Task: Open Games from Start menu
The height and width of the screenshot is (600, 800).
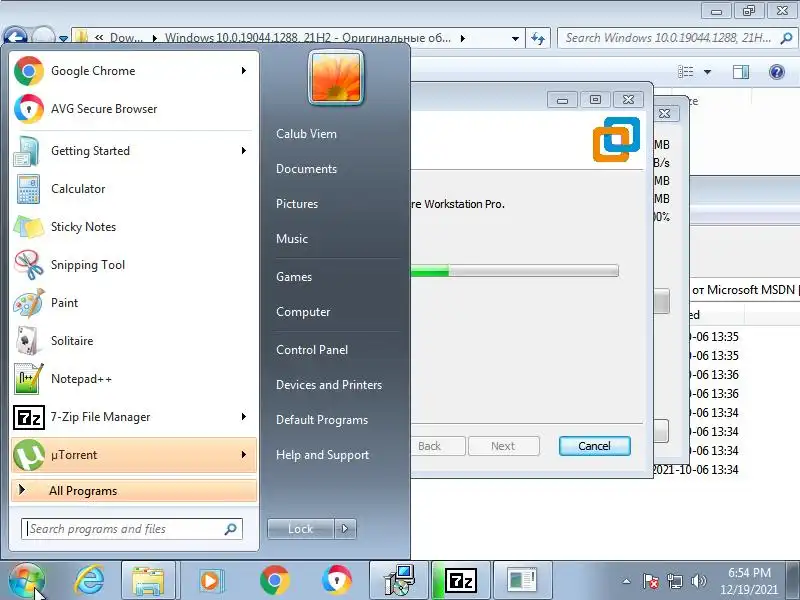Action: click(294, 277)
